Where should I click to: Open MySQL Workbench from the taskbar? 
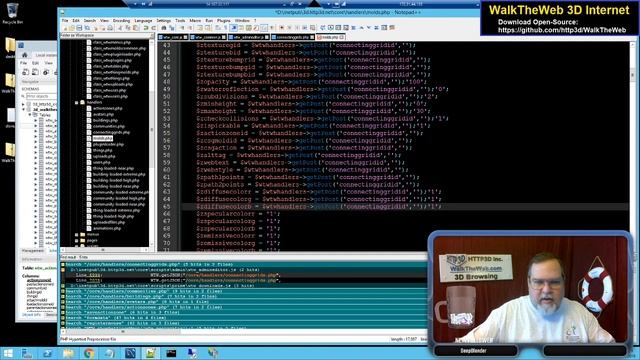tap(130, 353)
